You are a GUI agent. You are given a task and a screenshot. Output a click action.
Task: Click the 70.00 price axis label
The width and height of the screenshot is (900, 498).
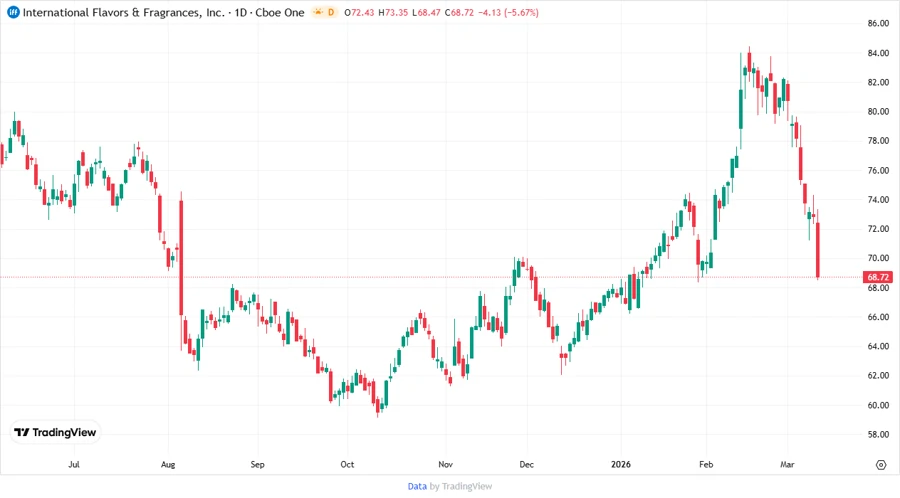point(878,258)
